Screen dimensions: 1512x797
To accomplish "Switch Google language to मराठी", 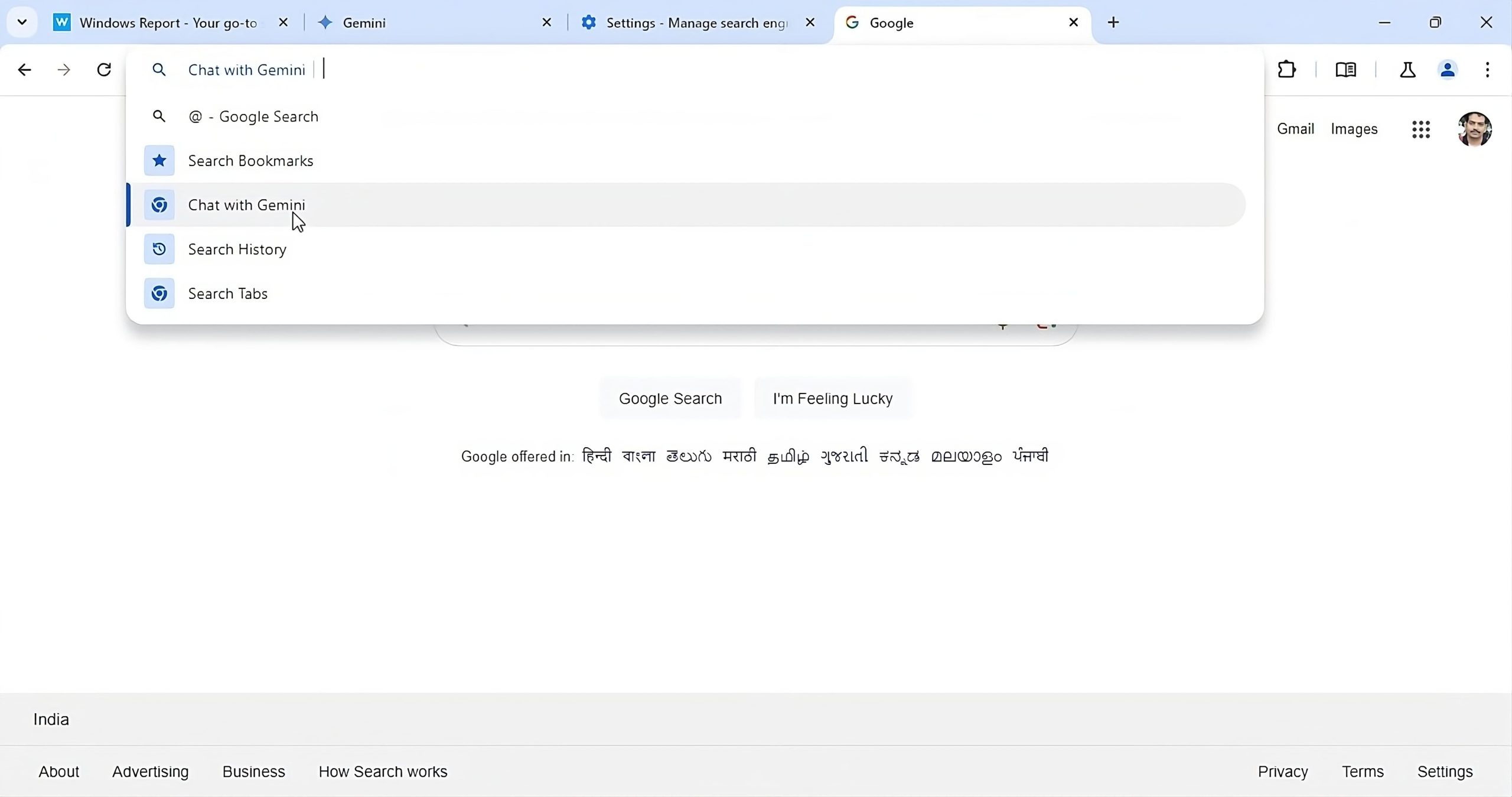I will [x=739, y=456].
